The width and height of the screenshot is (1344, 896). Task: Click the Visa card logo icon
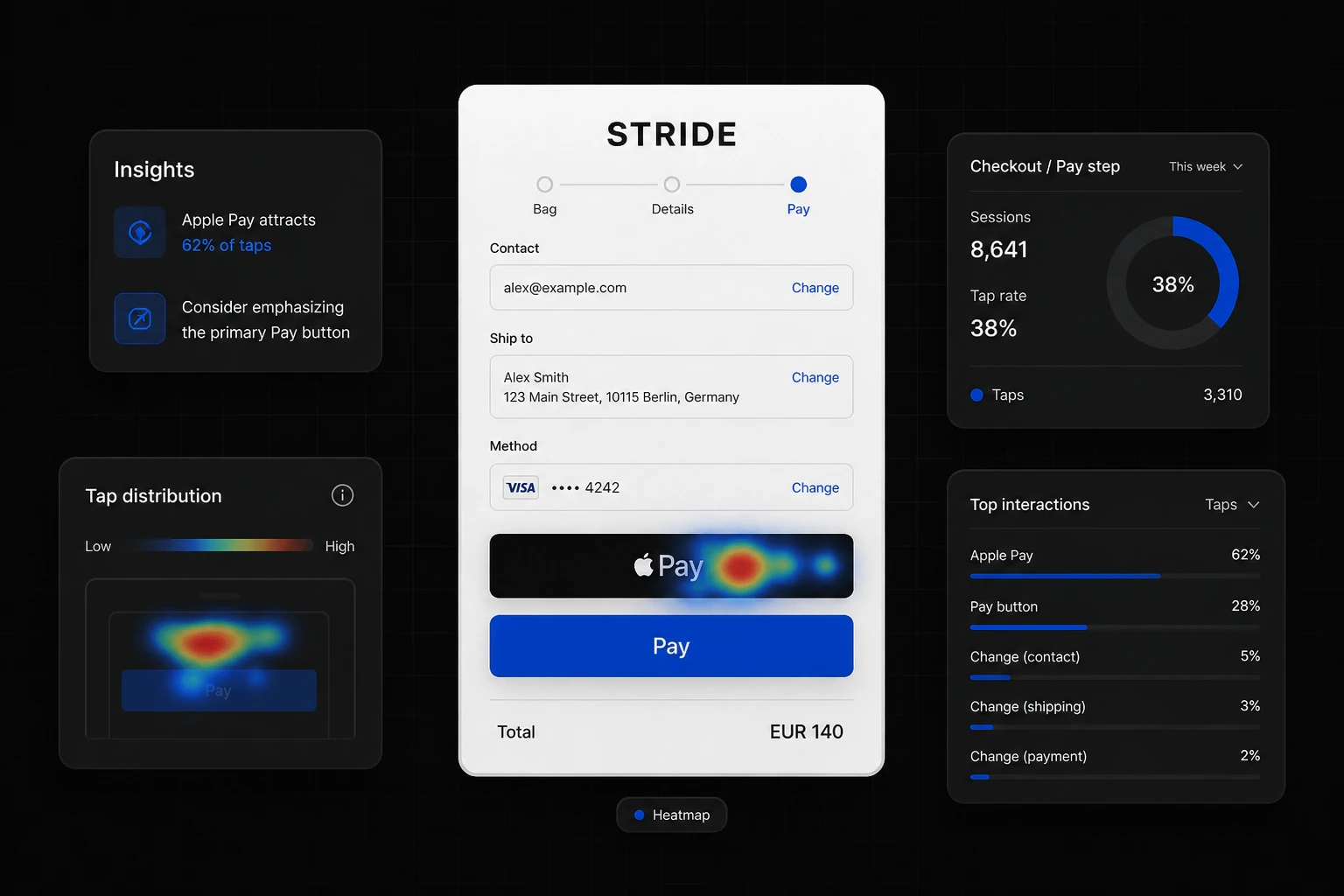point(521,487)
